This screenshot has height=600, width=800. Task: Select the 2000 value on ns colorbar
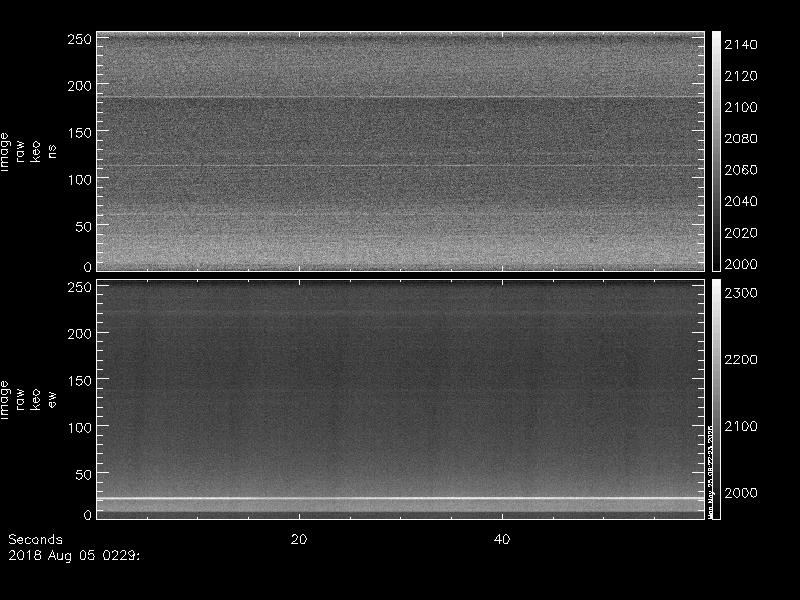click(741, 264)
